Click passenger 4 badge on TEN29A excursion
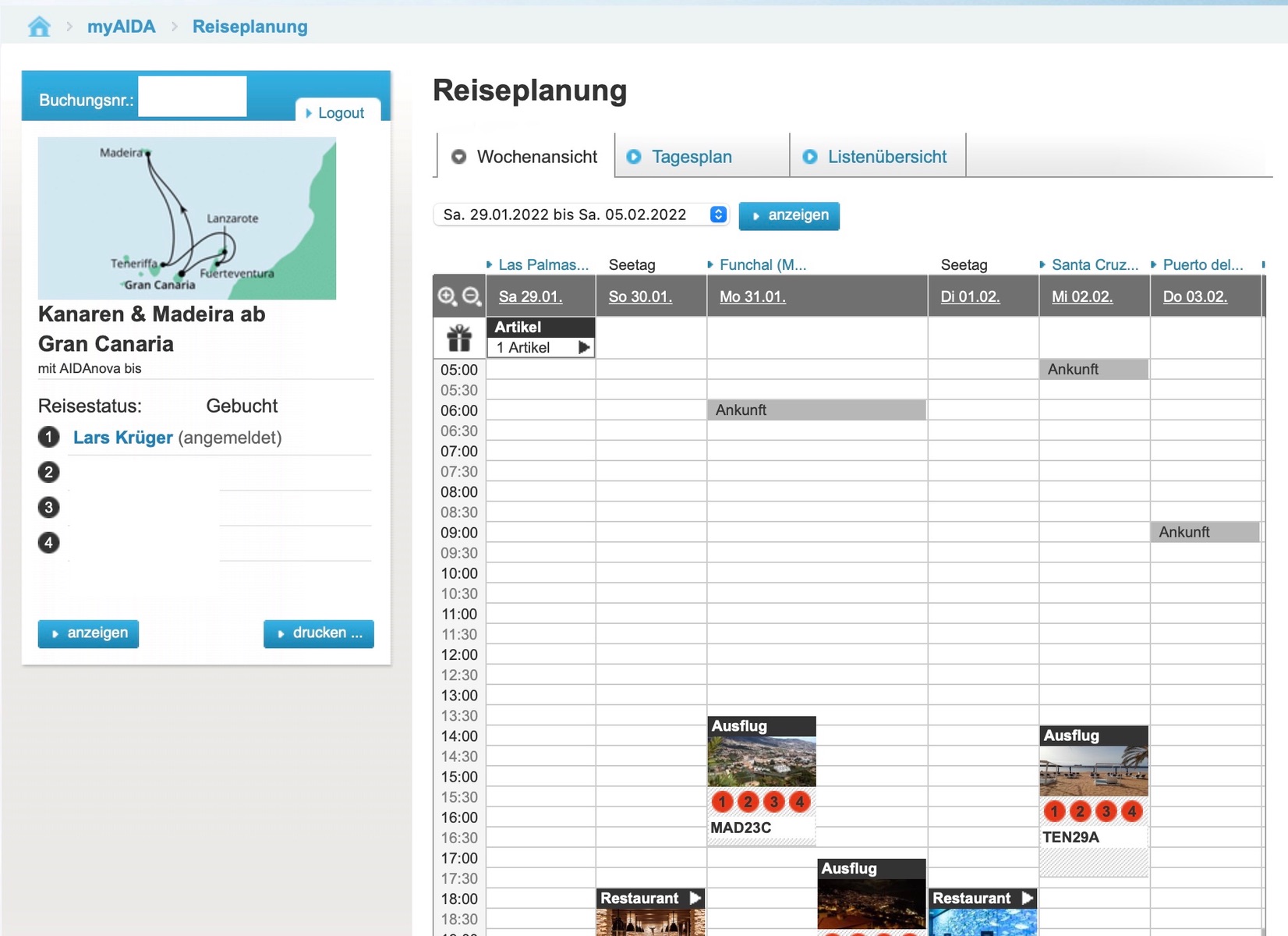 1131,812
